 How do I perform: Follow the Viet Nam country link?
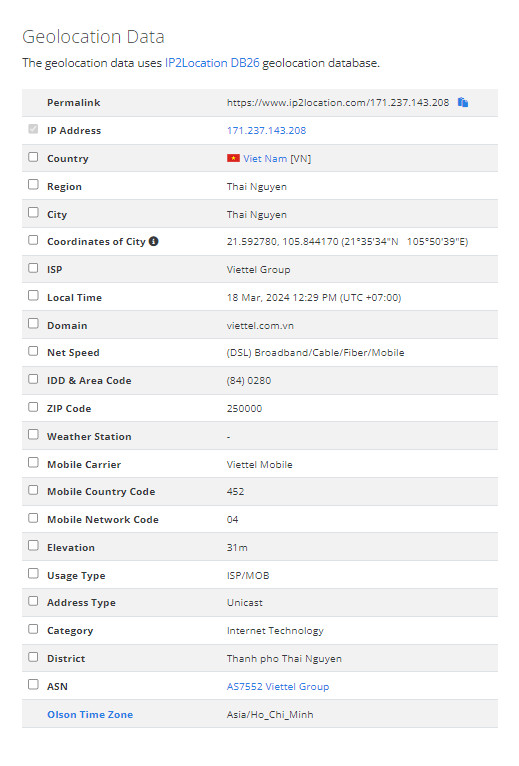265,158
